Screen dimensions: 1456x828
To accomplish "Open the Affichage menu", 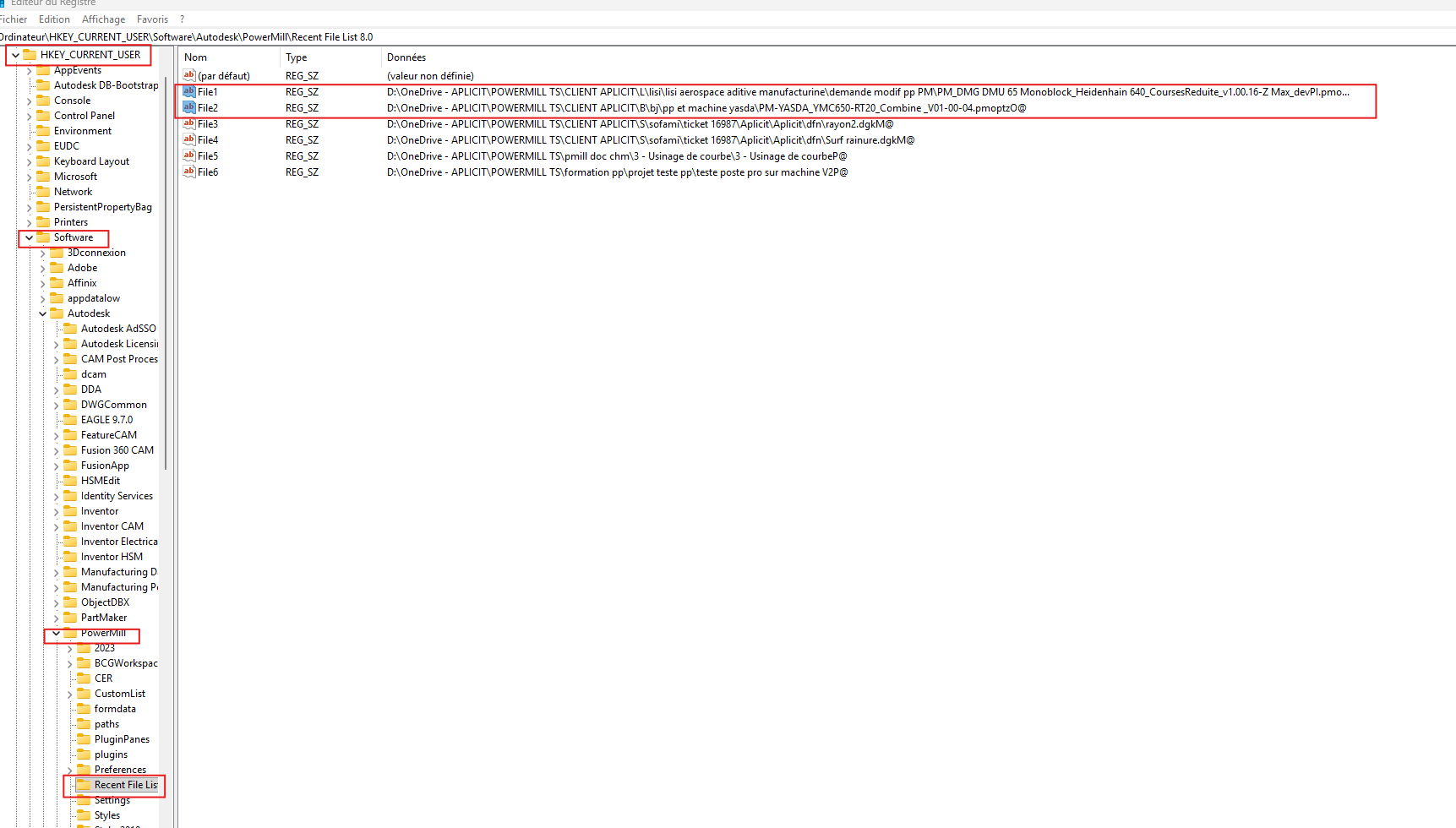I will point(103,19).
